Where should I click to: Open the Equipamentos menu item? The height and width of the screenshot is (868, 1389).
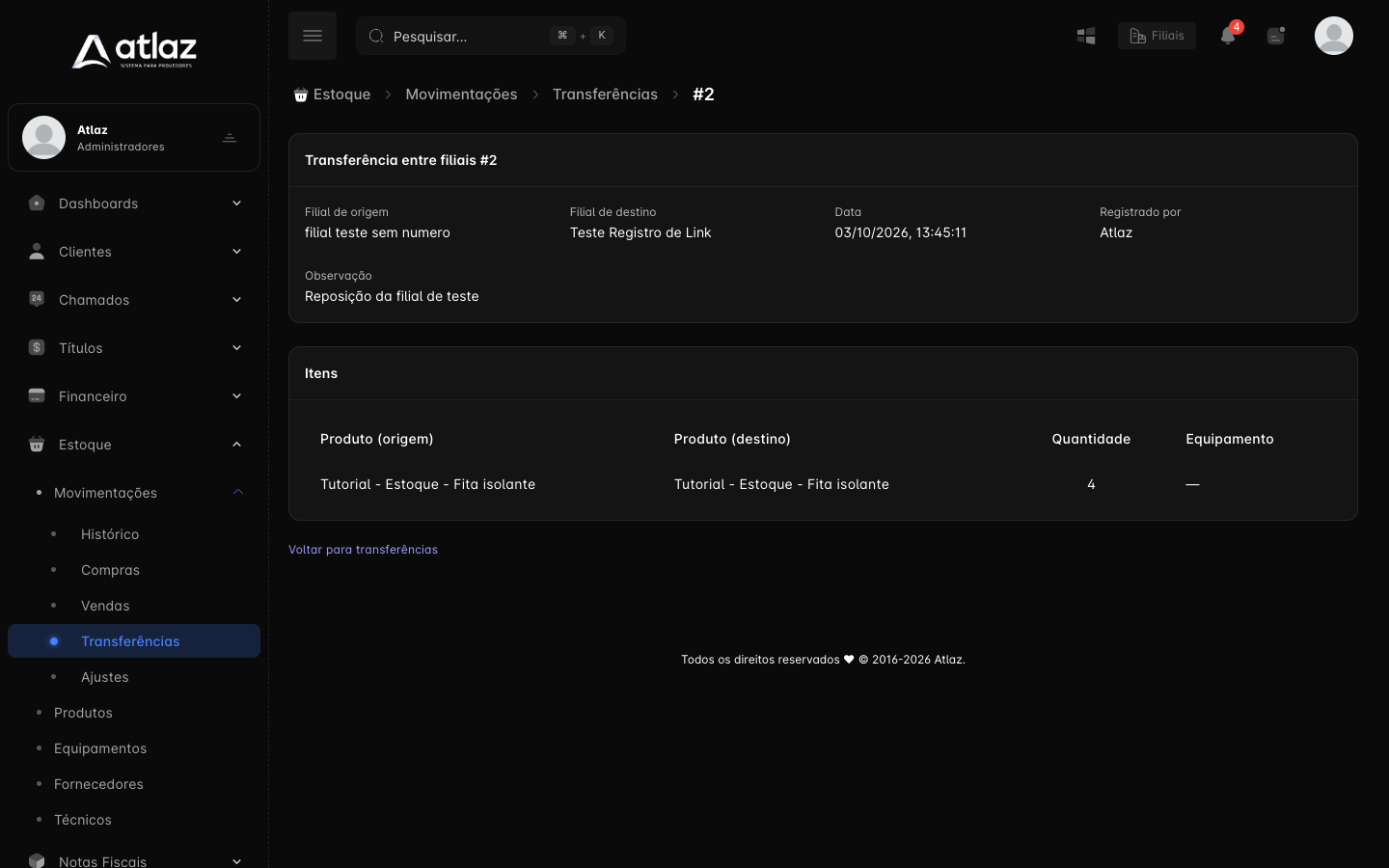pos(100,748)
